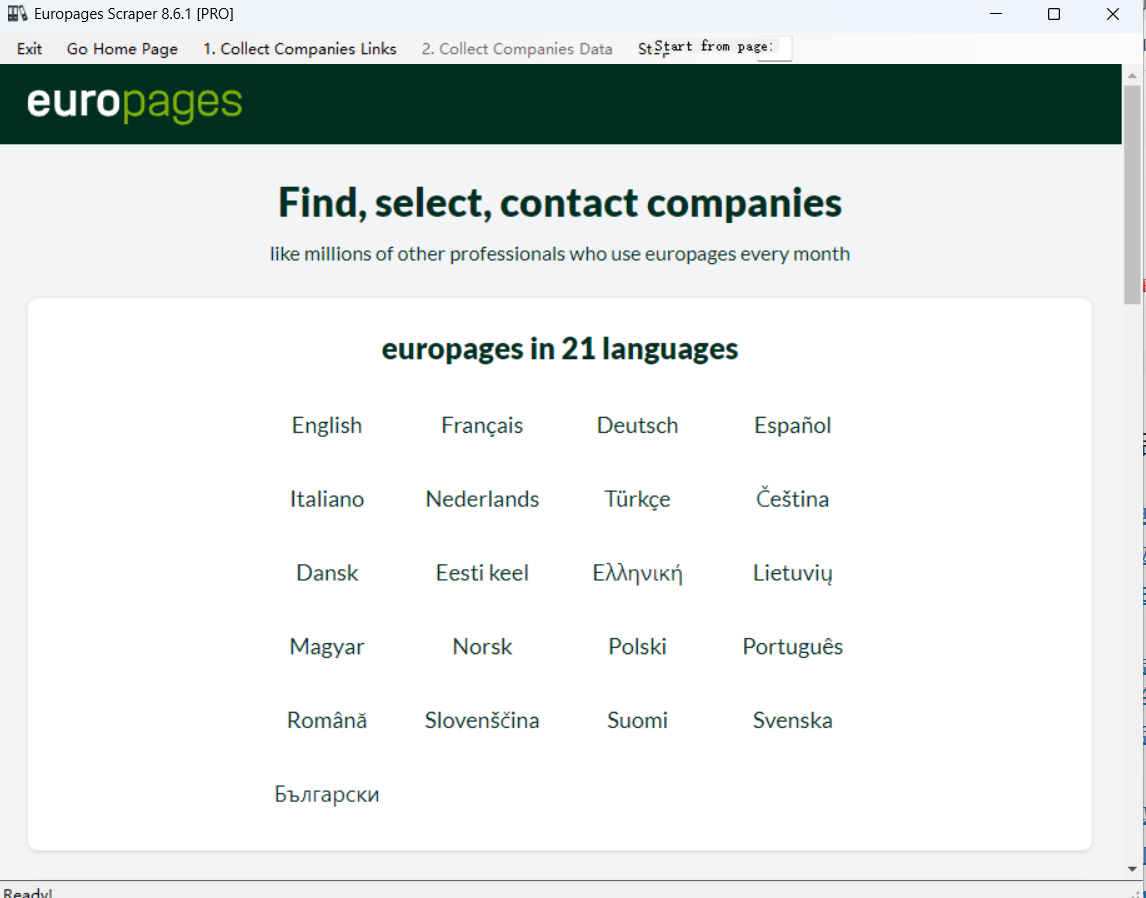The image size is (1146, 898).
Task: Select Français as the site language
Action: point(482,425)
